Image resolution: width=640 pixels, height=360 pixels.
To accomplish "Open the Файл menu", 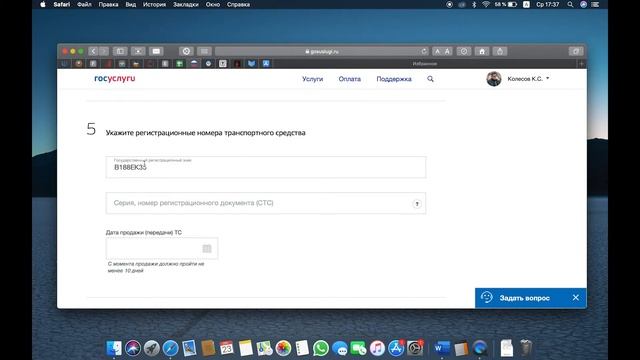I will (x=84, y=4).
